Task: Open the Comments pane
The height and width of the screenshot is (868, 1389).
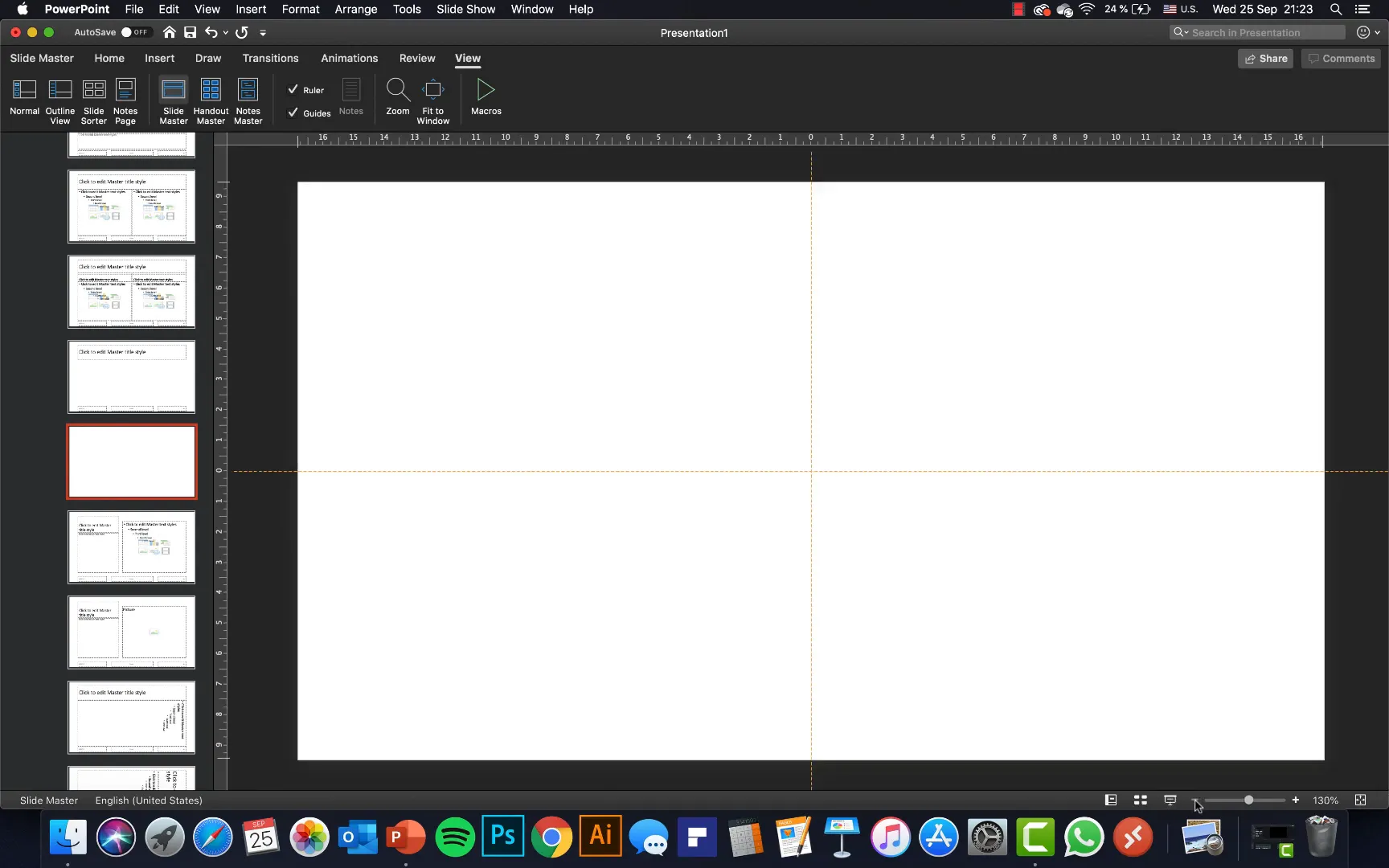Action: click(x=1341, y=58)
